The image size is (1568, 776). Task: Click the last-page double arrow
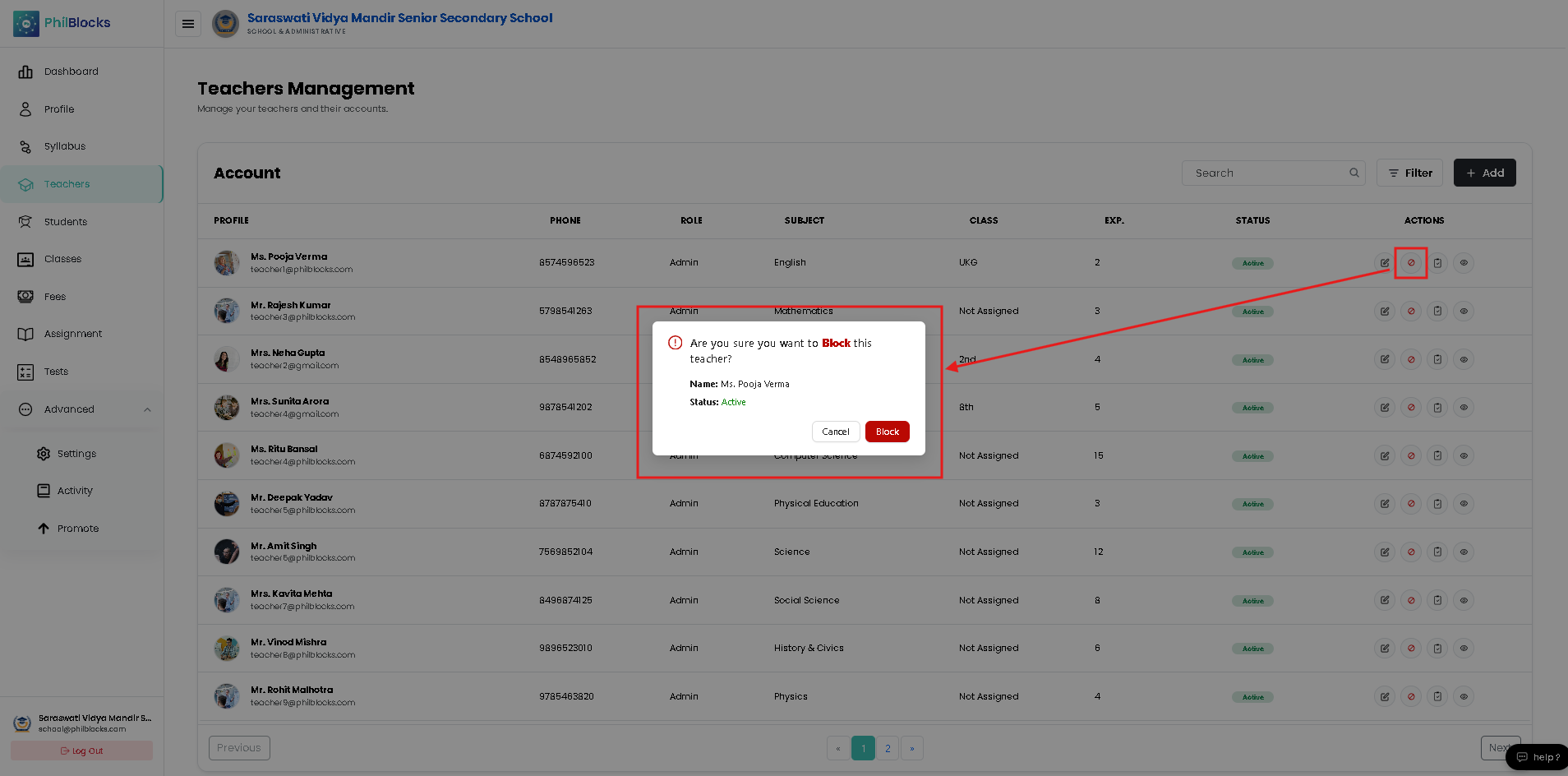click(912, 748)
